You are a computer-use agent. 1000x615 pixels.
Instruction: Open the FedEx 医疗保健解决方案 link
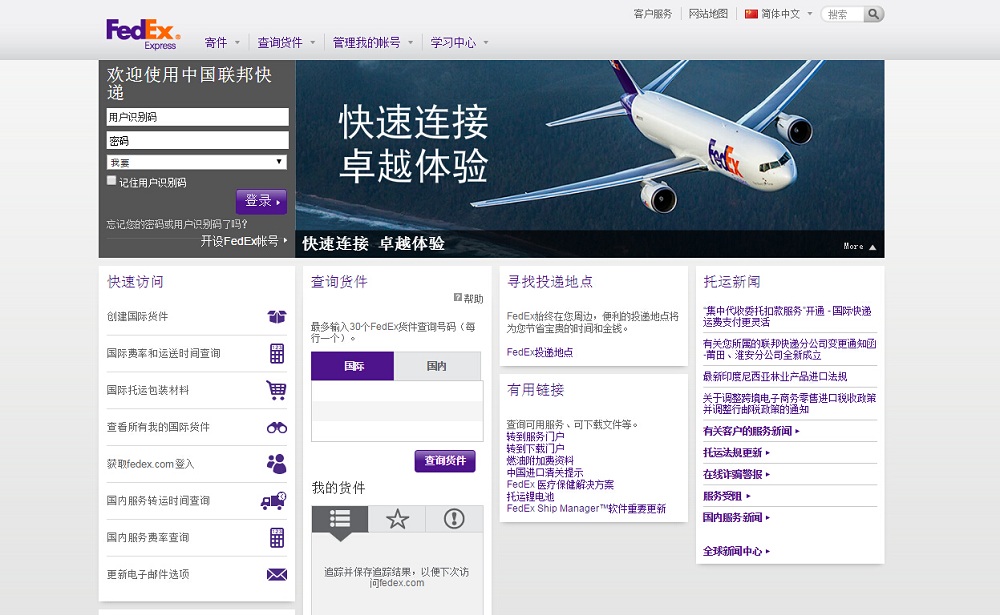click(560, 485)
